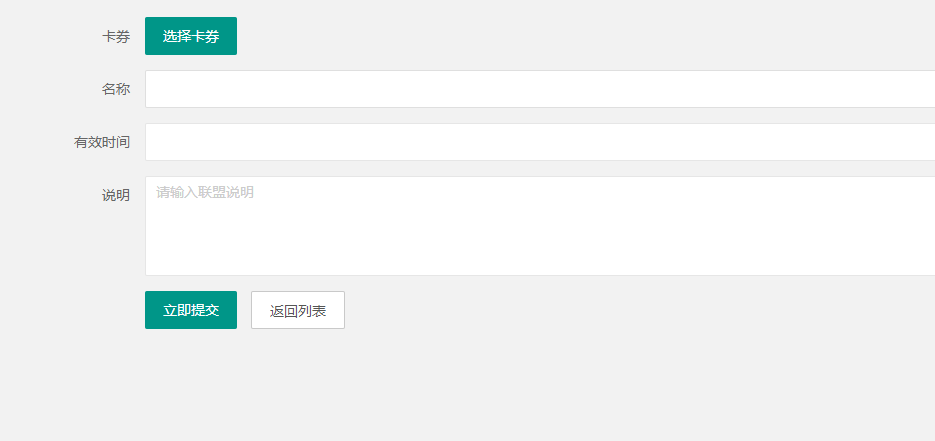
Task: Click the 请输入联盟说明 placeholder text
Action: 205,192
